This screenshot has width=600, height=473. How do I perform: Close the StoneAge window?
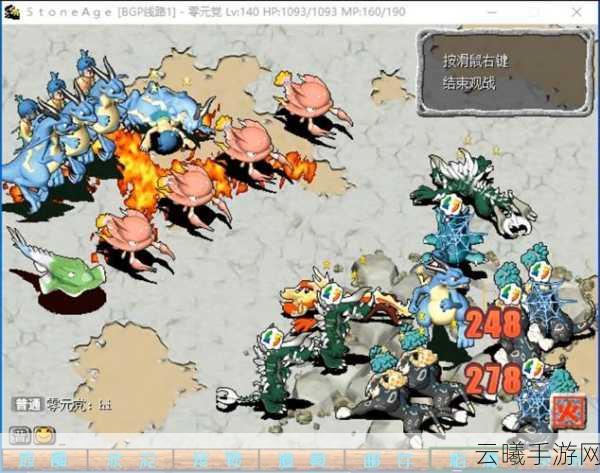click(x=577, y=12)
